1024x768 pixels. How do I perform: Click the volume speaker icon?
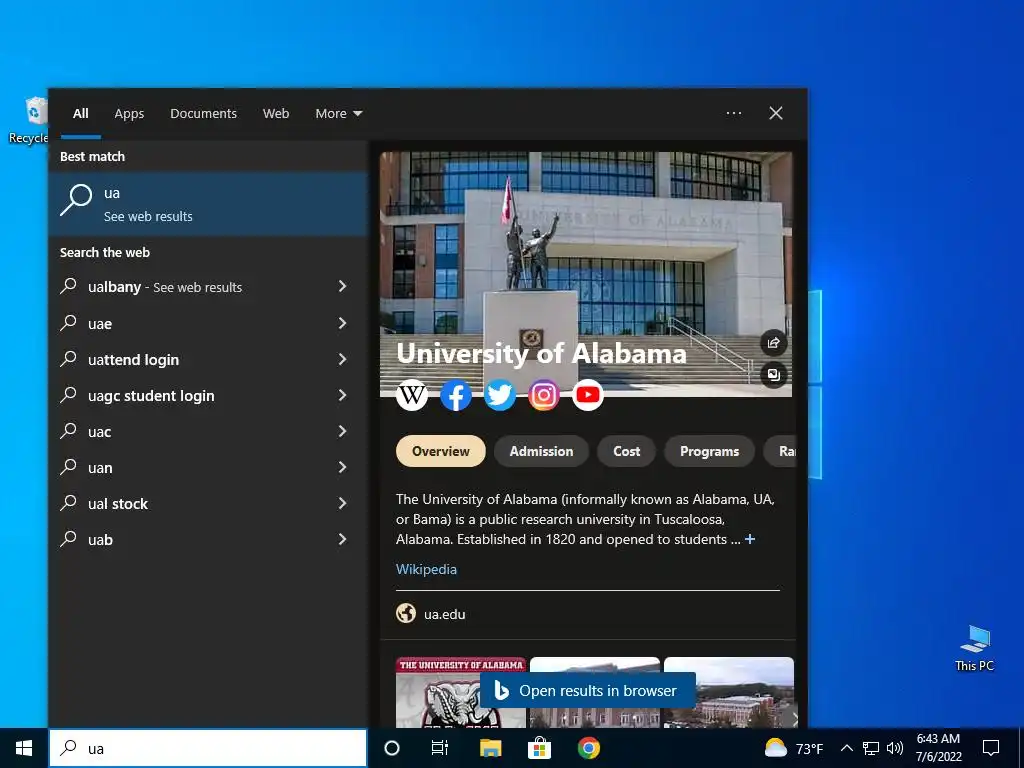pyautogui.click(x=895, y=748)
